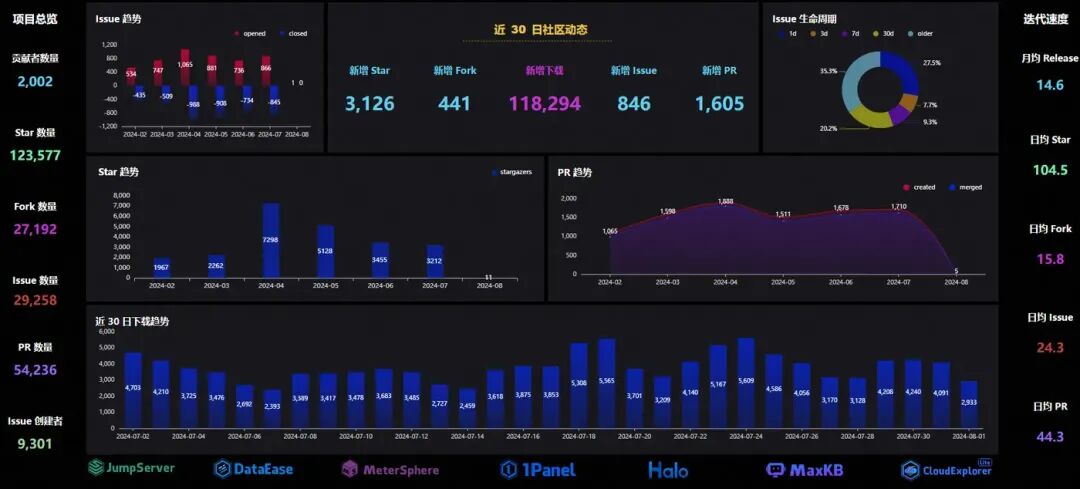Click the 1,888 point on PR trend
The height and width of the screenshot is (489, 1080).
(x=725, y=202)
